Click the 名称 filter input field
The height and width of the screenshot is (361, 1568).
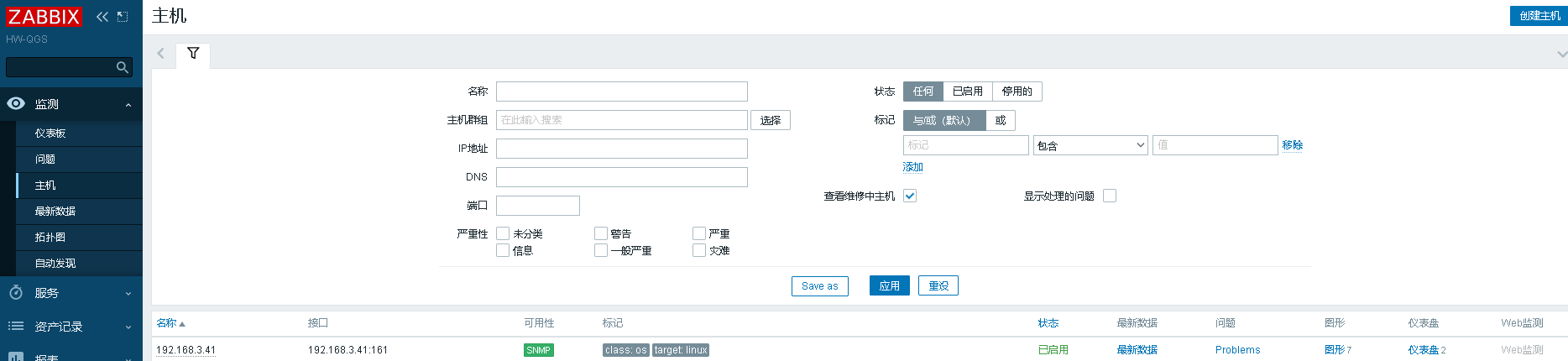[621, 92]
